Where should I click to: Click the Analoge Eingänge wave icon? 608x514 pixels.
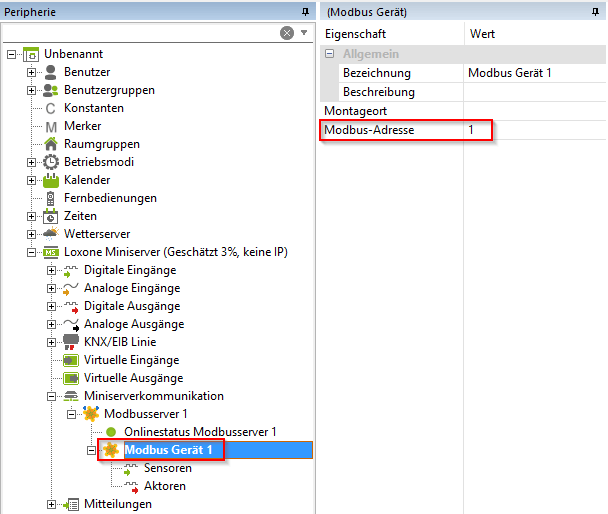pos(71,289)
